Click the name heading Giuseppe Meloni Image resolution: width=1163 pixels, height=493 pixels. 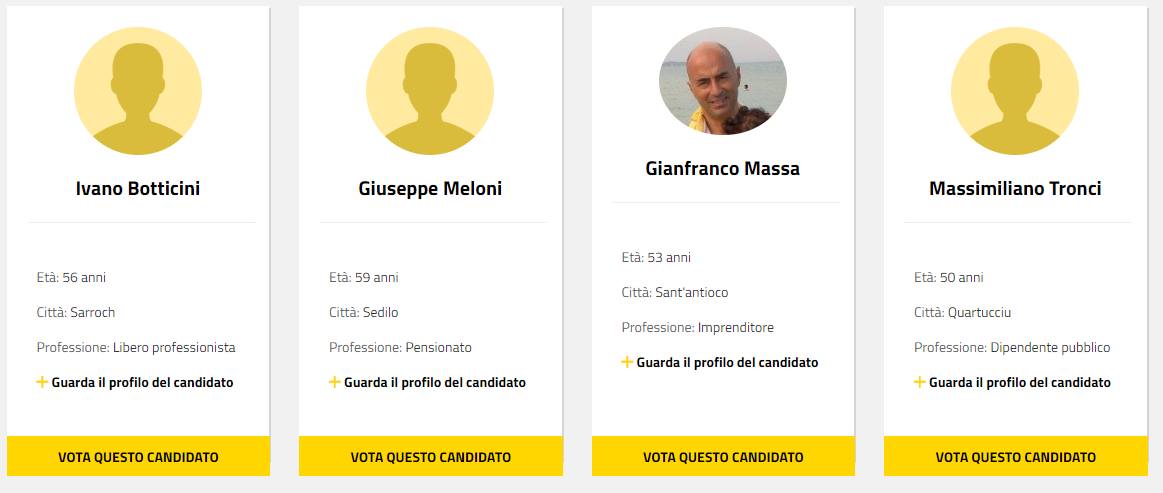pyautogui.click(x=430, y=188)
